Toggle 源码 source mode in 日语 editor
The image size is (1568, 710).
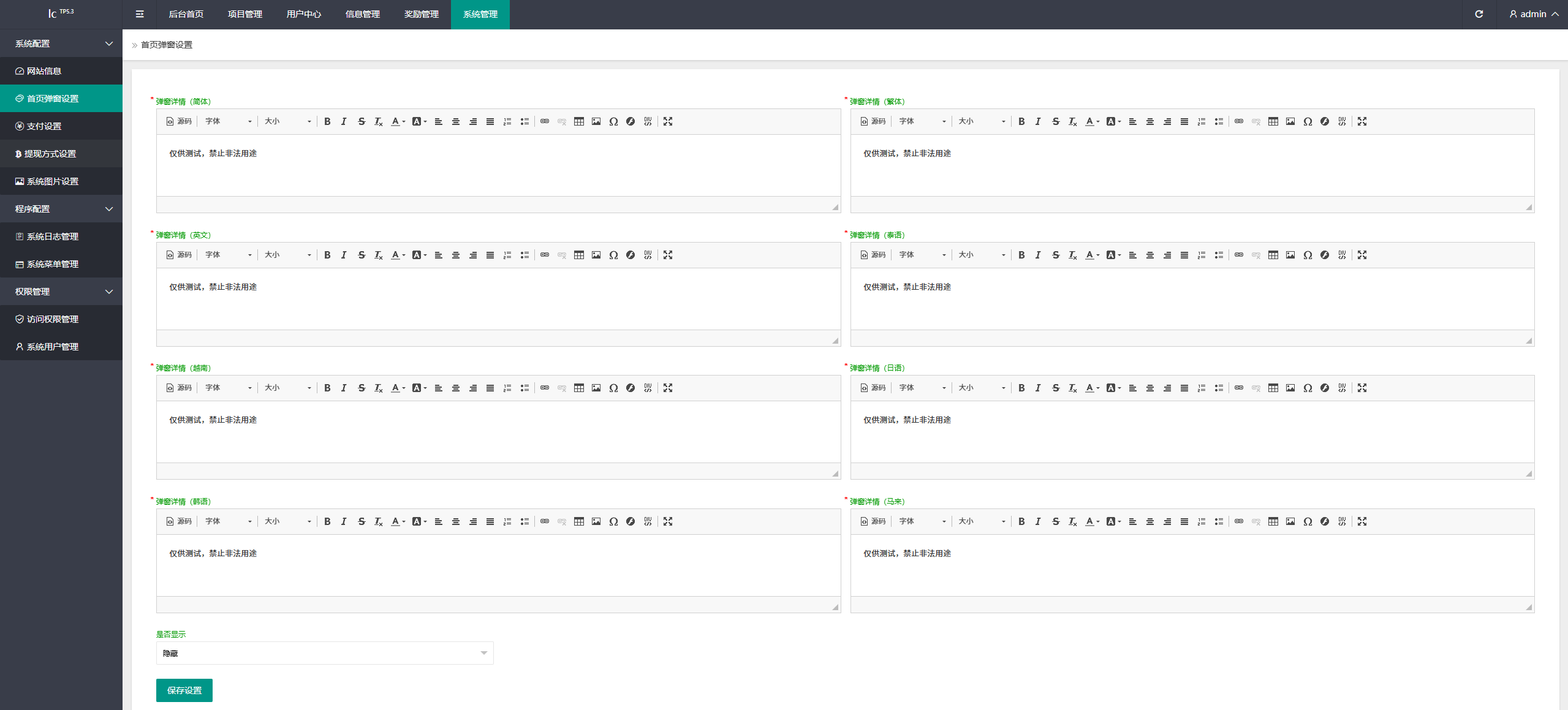[x=873, y=388]
